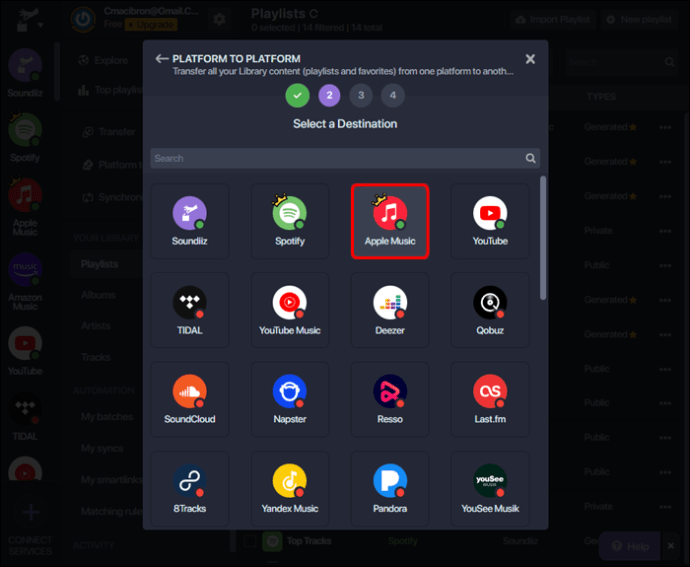Click New playlist button

pos(639,19)
